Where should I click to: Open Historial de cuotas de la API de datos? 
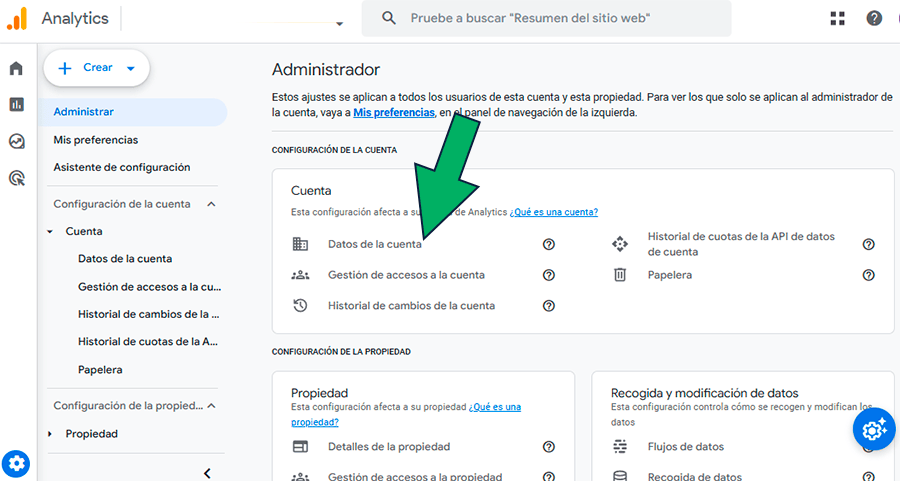[741, 244]
